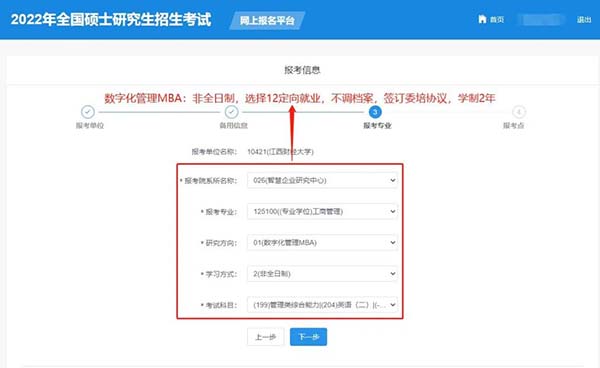Click the 报考单位 step label
Viewport: 600px width, 368px height.
point(90,125)
